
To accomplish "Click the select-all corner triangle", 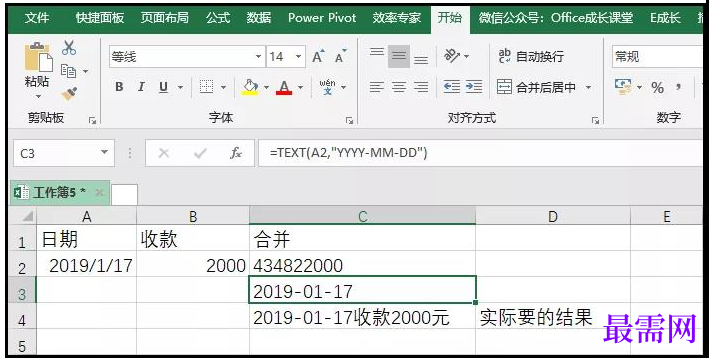I will [27, 216].
